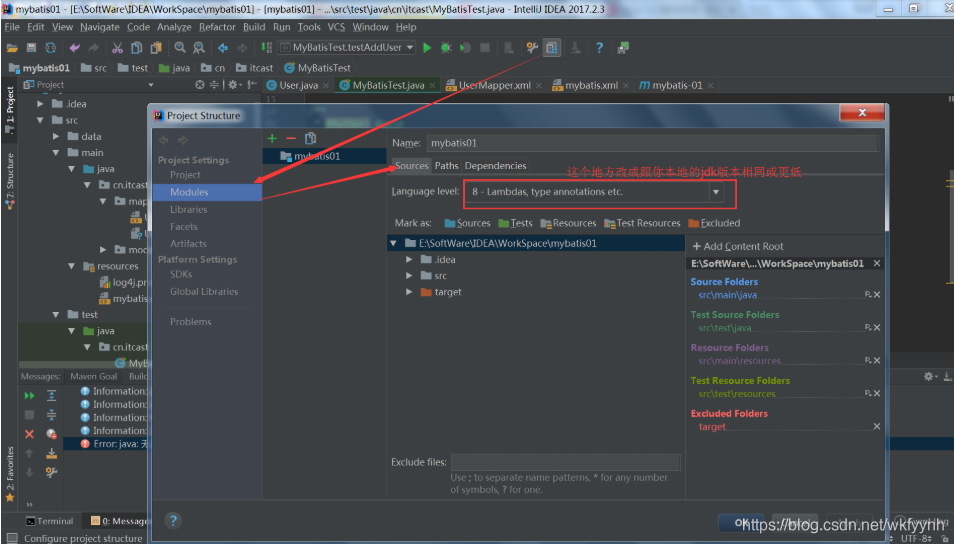Click the Copy toolbar icon
This screenshot has width=954, height=544.
tap(137, 47)
